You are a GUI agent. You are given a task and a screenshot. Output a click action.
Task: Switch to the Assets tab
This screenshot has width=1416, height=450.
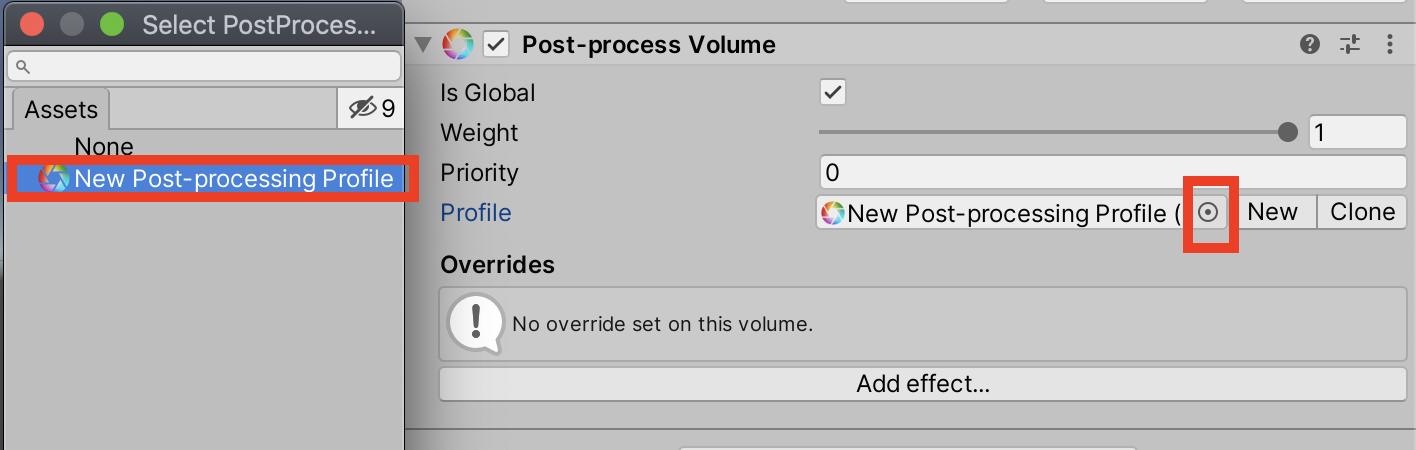[61, 109]
